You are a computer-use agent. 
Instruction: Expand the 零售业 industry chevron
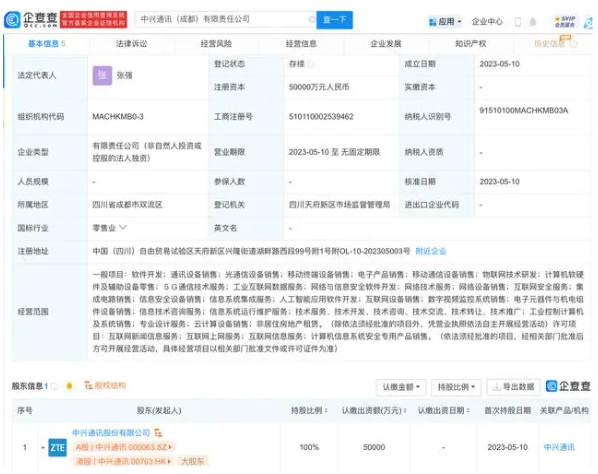pos(123,228)
